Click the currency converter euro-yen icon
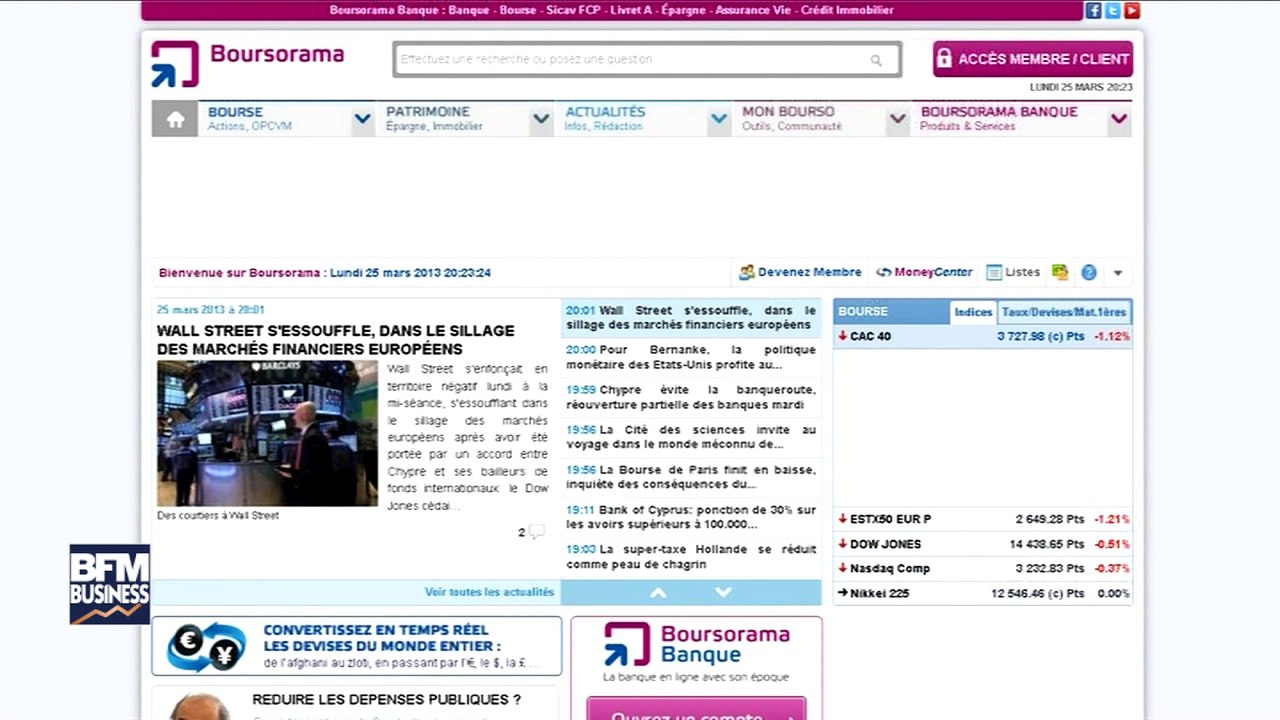This screenshot has height=720, width=1280. tap(206, 646)
